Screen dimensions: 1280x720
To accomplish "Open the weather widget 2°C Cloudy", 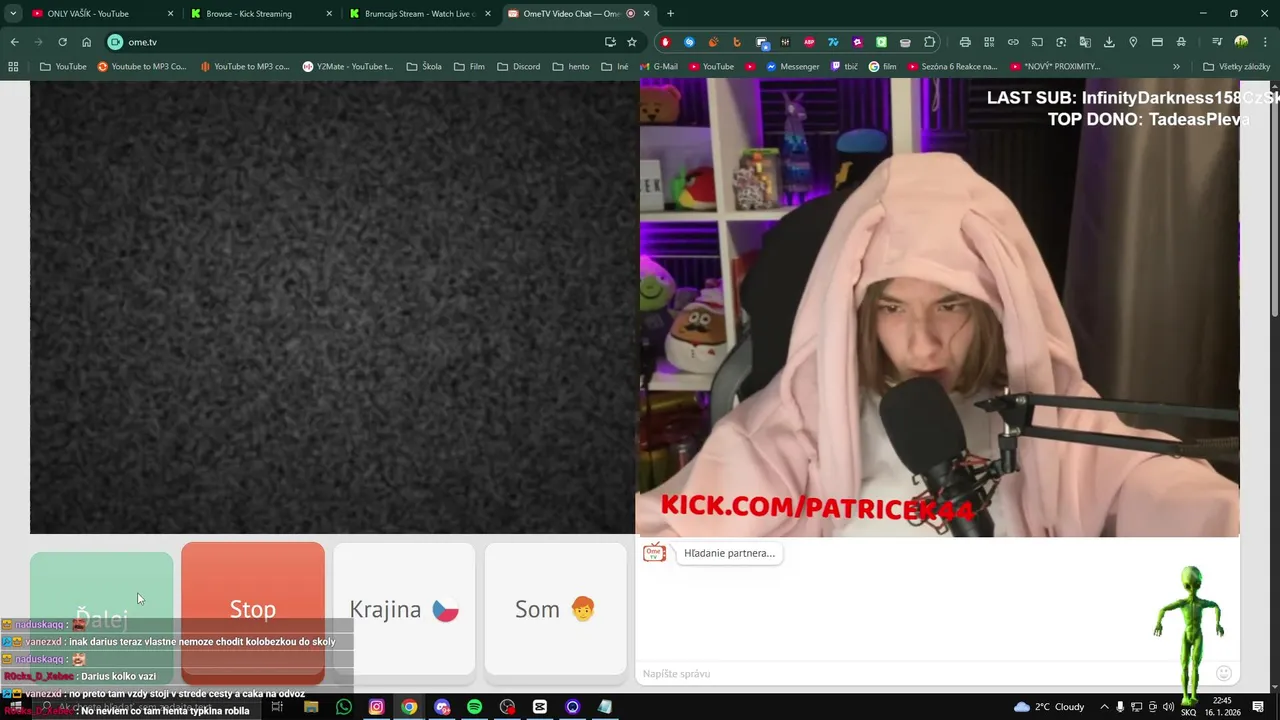I will click(x=1049, y=707).
